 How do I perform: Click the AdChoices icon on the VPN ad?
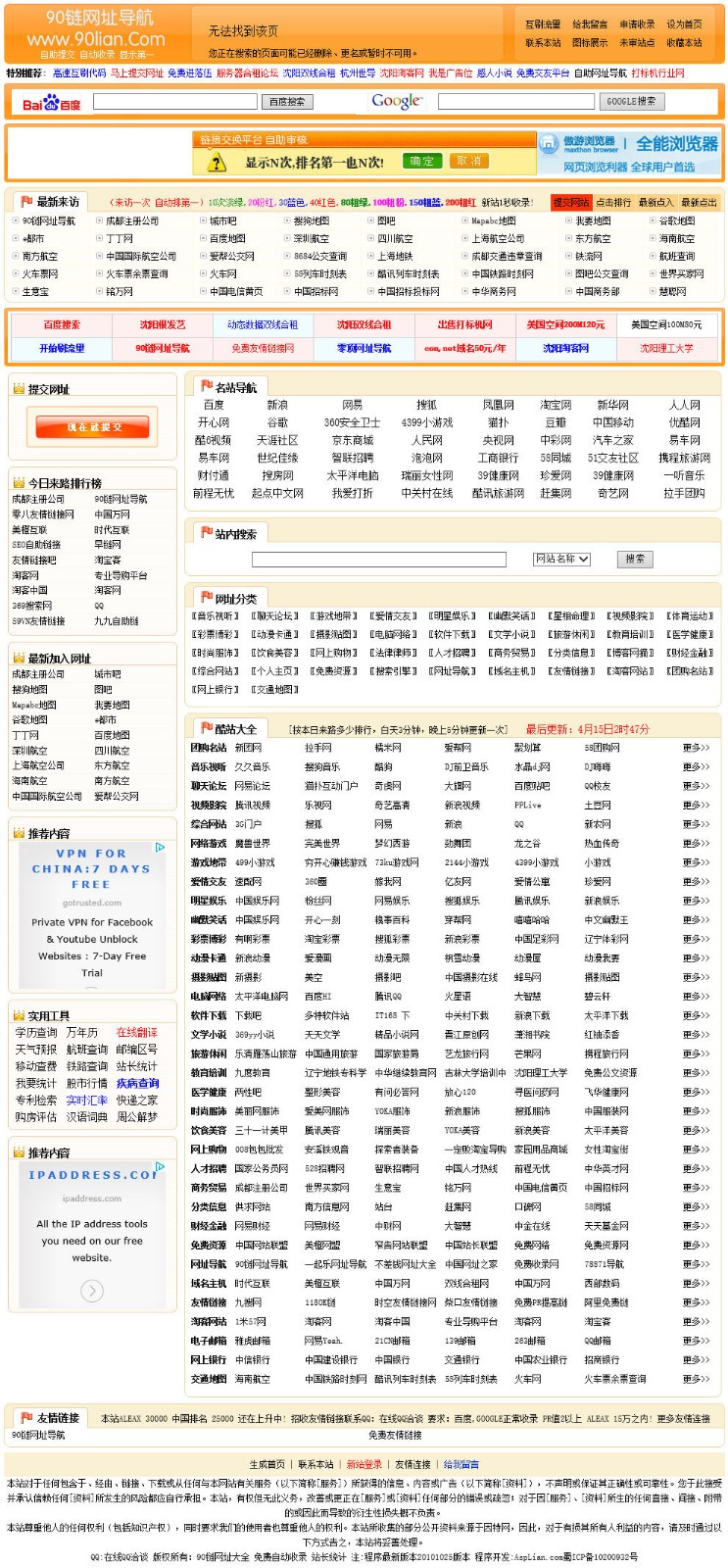tap(160, 847)
